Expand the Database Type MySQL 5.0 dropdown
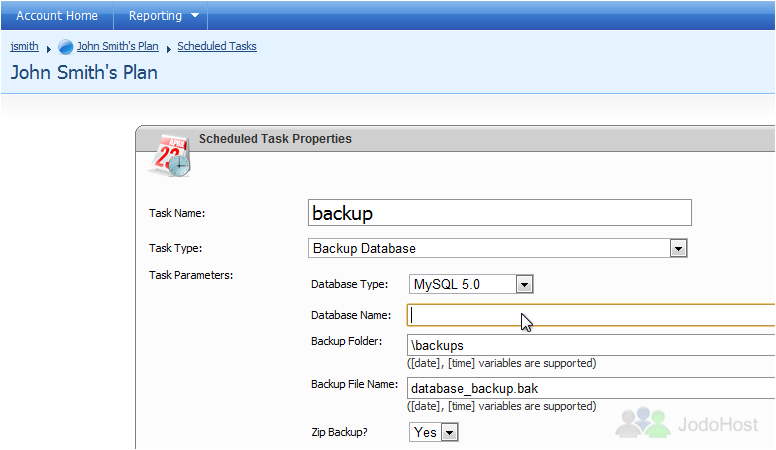Screen dimensions: 776x450 click(x=524, y=284)
